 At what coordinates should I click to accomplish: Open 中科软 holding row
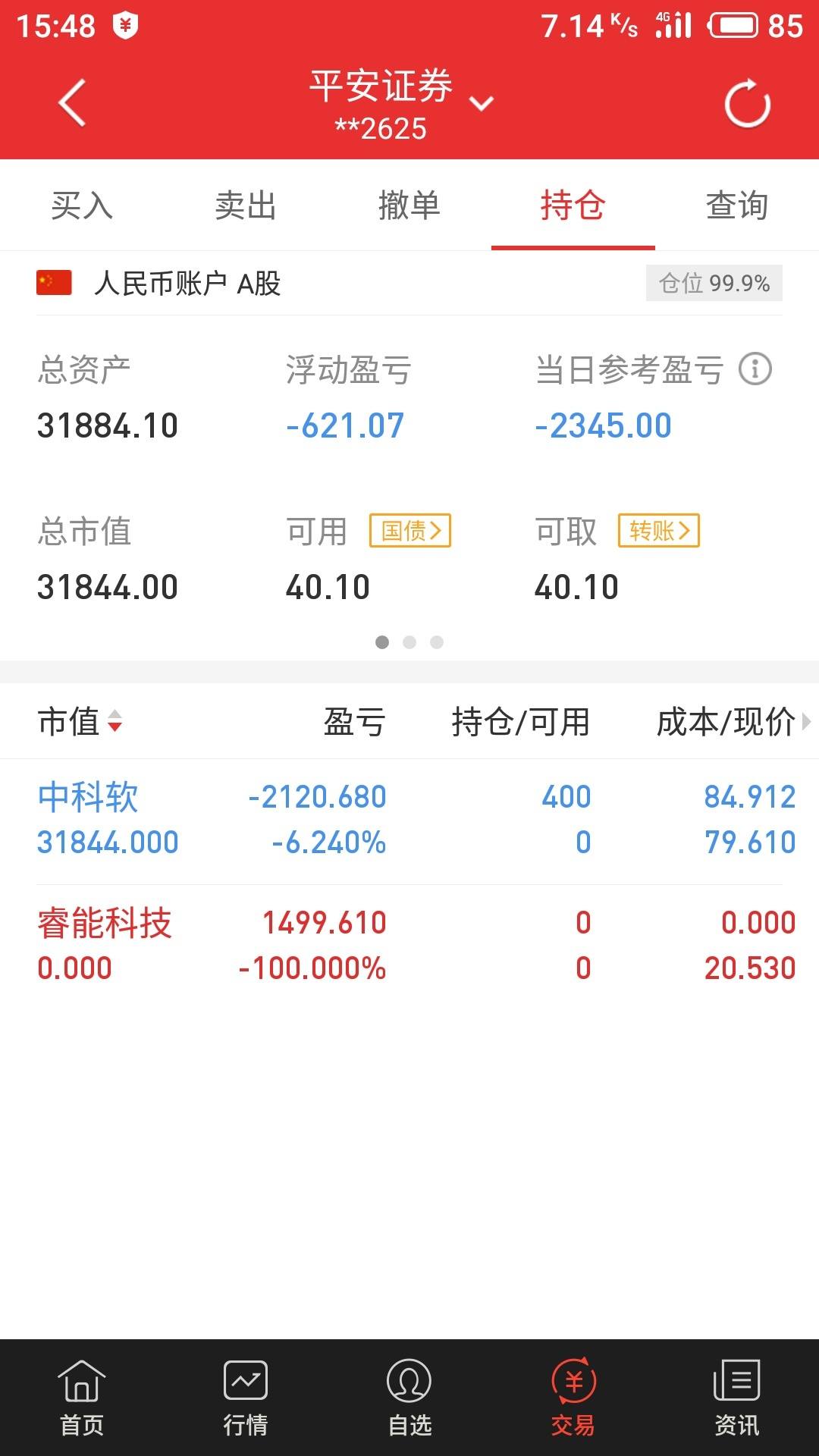point(409,820)
